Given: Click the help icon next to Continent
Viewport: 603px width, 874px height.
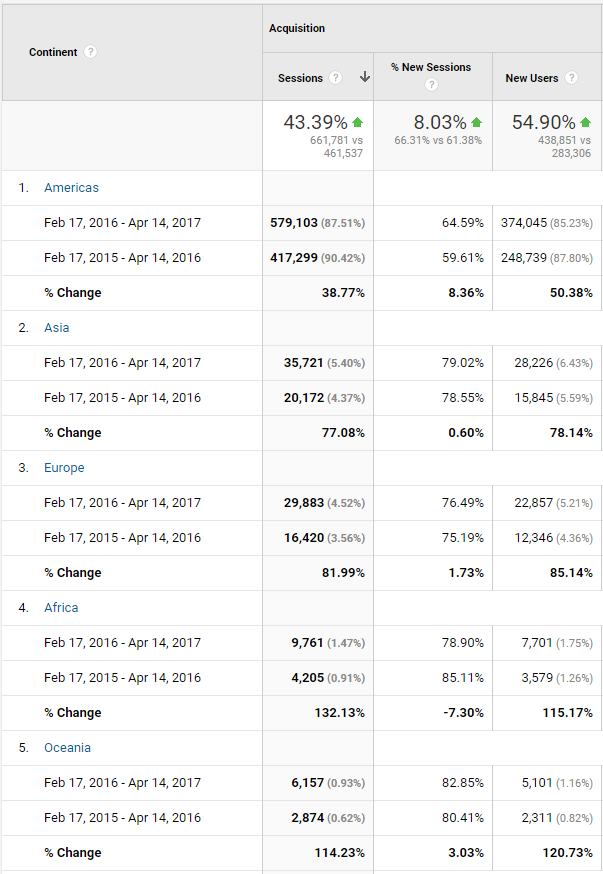Looking at the screenshot, I should tap(90, 52).
